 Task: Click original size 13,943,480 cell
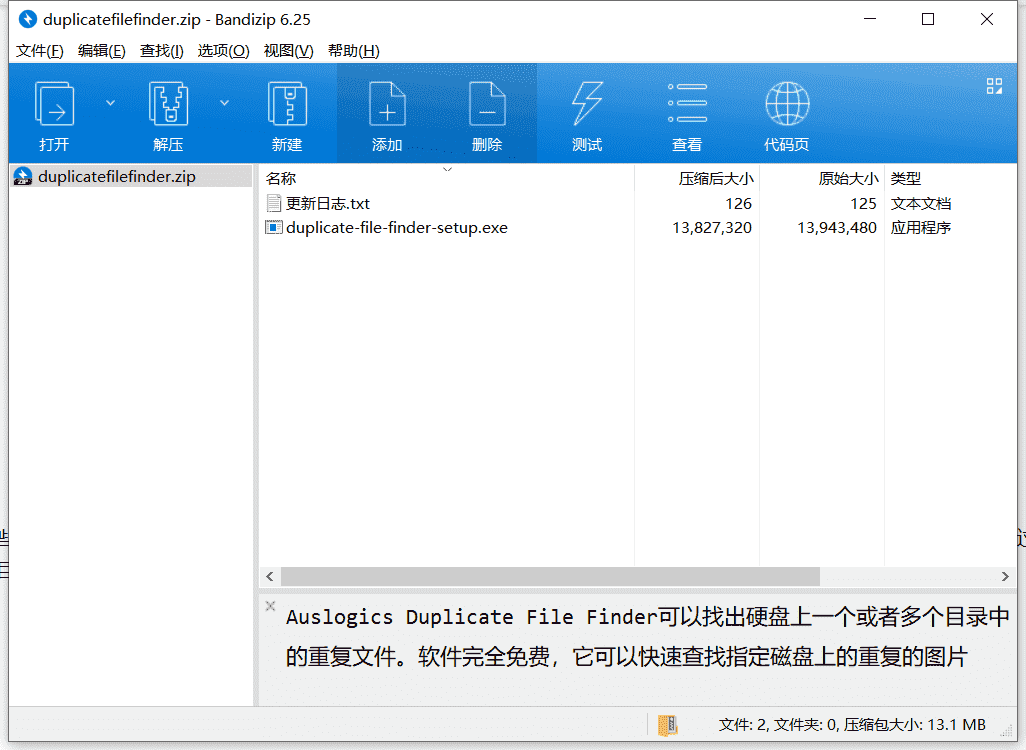[x=837, y=228]
